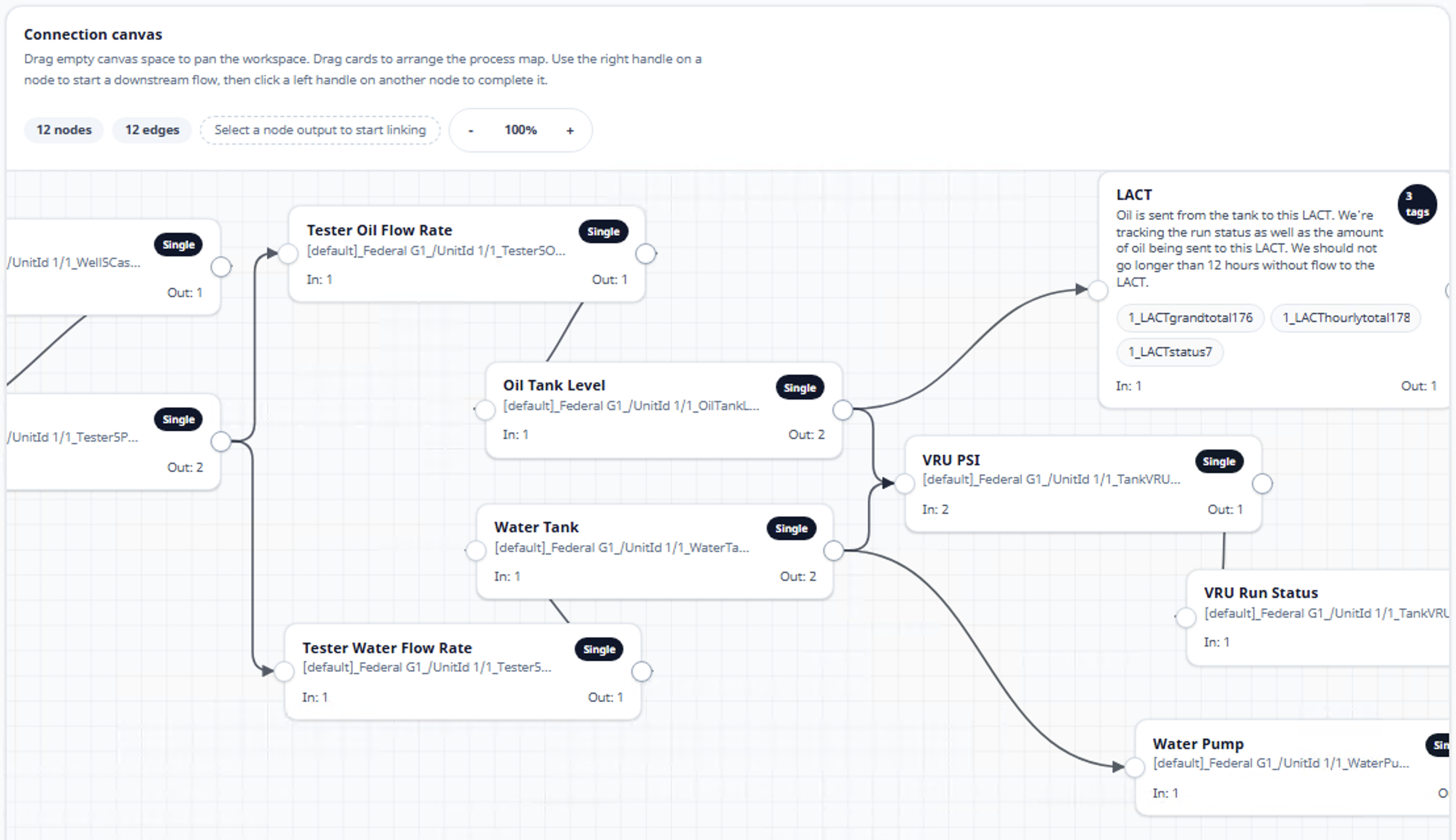Click Tester Oil Flow Rate input handle
The height and width of the screenshot is (840, 1456).
point(288,254)
